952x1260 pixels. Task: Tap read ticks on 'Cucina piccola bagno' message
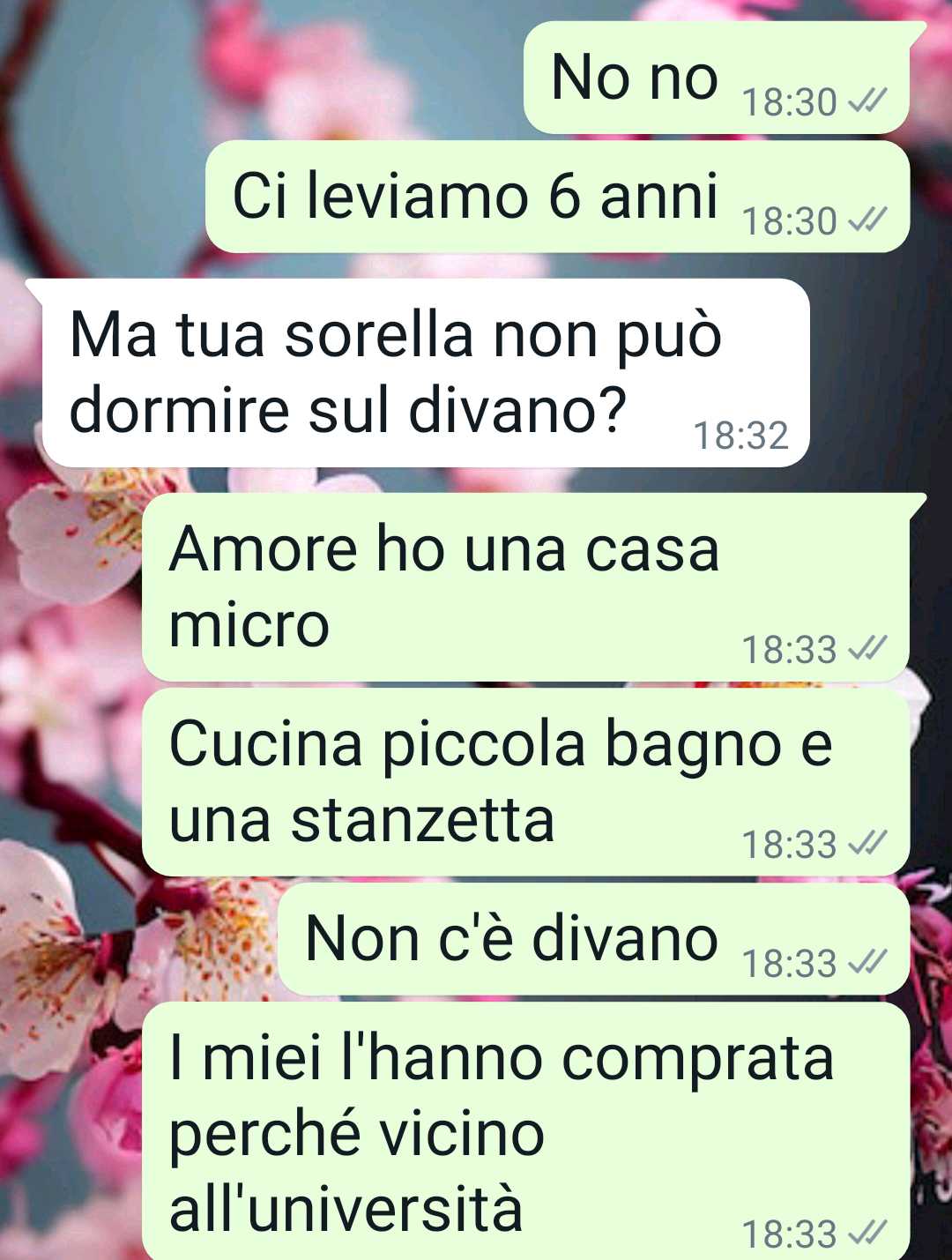pyautogui.click(x=866, y=845)
